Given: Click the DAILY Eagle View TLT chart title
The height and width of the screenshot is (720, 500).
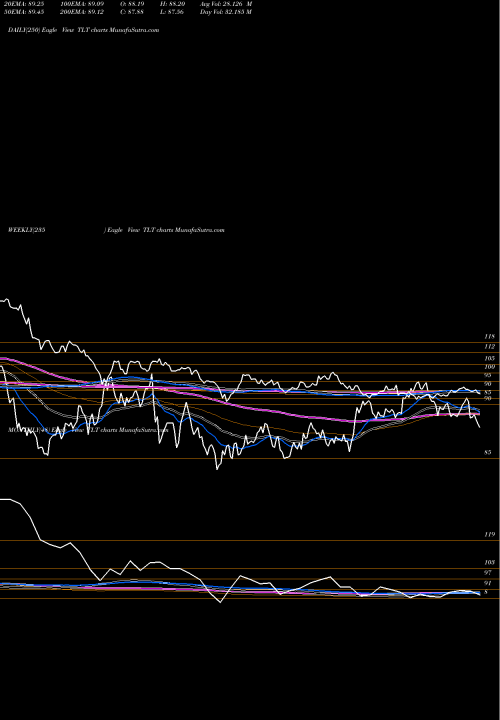Looking at the screenshot, I should click(x=84, y=30).
